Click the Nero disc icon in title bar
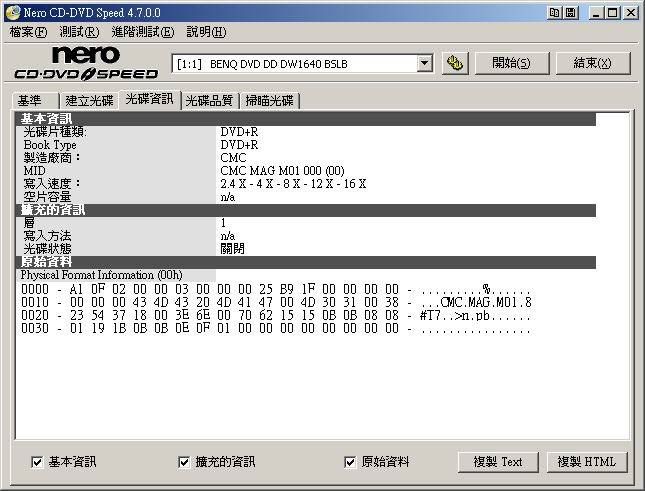This screenshot has width=645, height=491. click(12, 12)
